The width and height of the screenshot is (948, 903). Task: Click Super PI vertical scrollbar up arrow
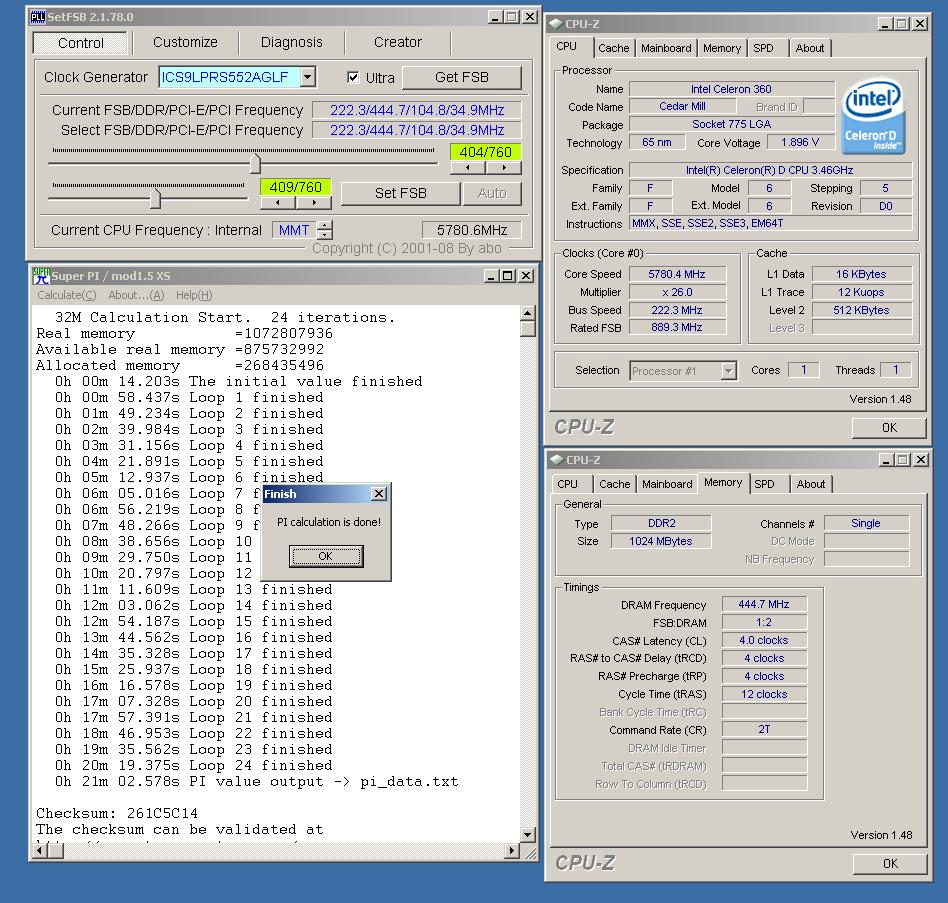pyautogui.click(x=527, y=313)
